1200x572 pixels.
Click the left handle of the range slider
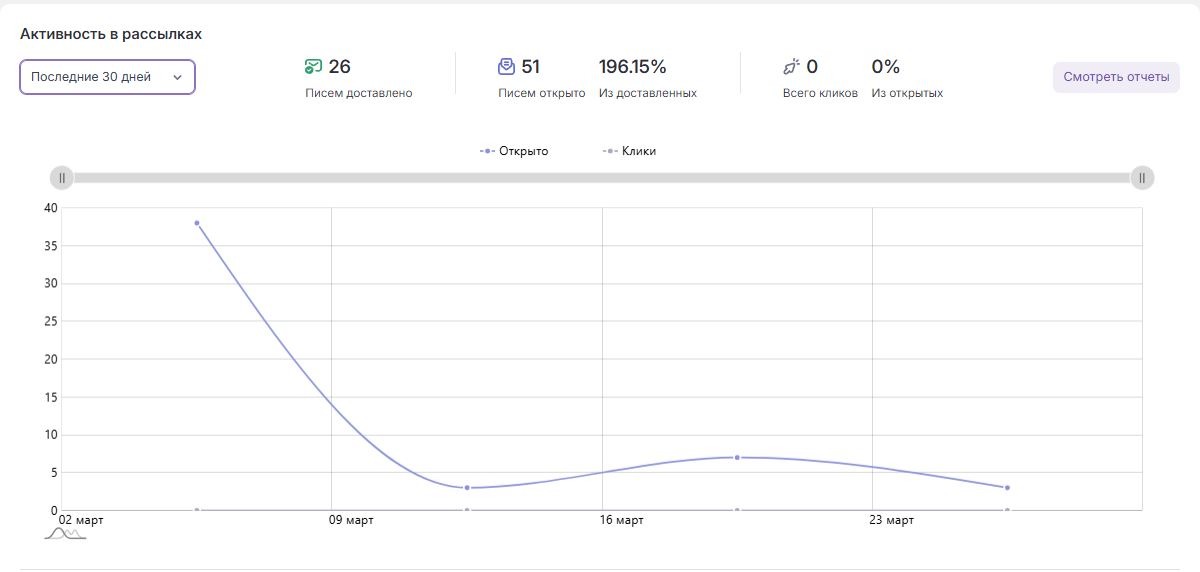point(62,178)
